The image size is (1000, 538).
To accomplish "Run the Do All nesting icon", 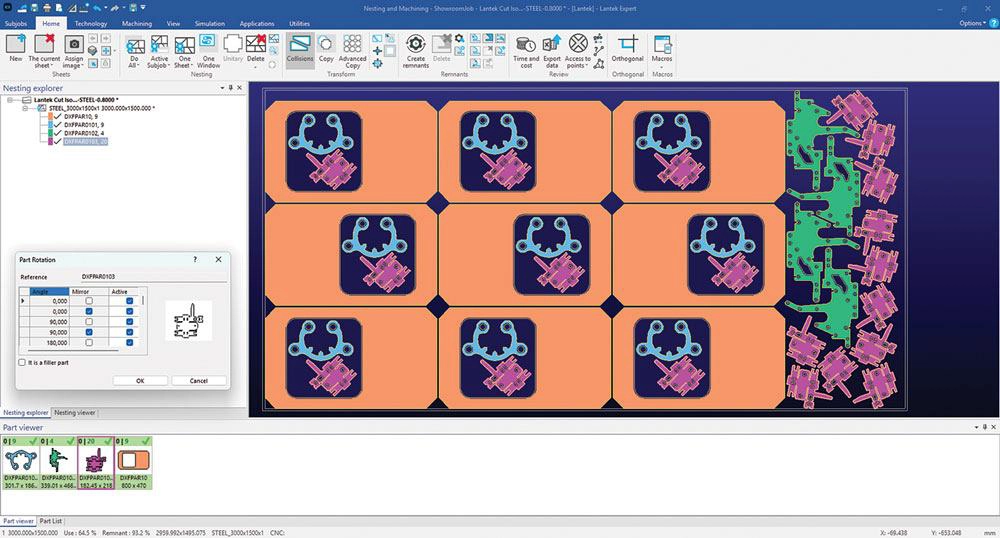I will click(x=135, y=45).
